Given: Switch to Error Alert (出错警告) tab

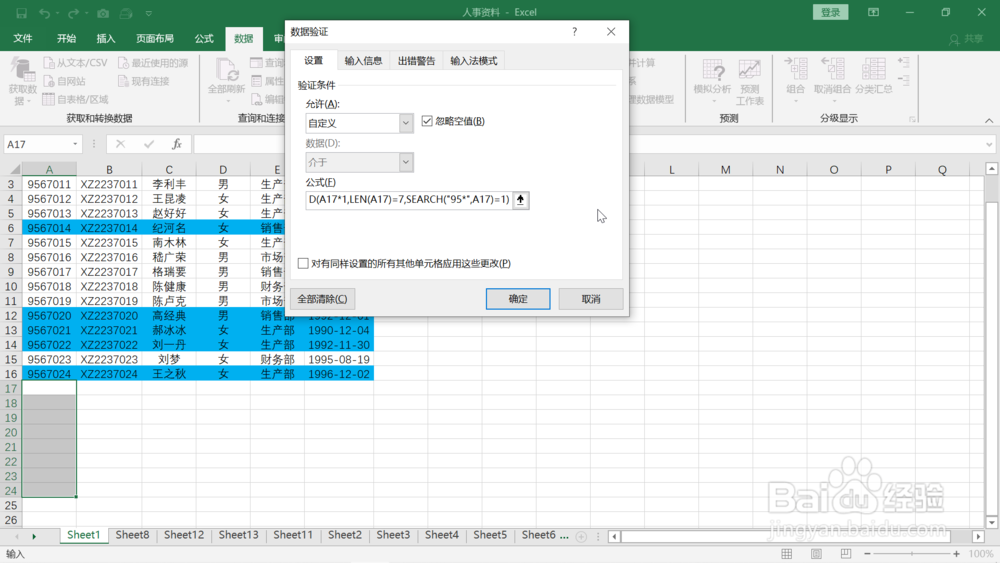Looking at the screenshot, I should point(416,61).
